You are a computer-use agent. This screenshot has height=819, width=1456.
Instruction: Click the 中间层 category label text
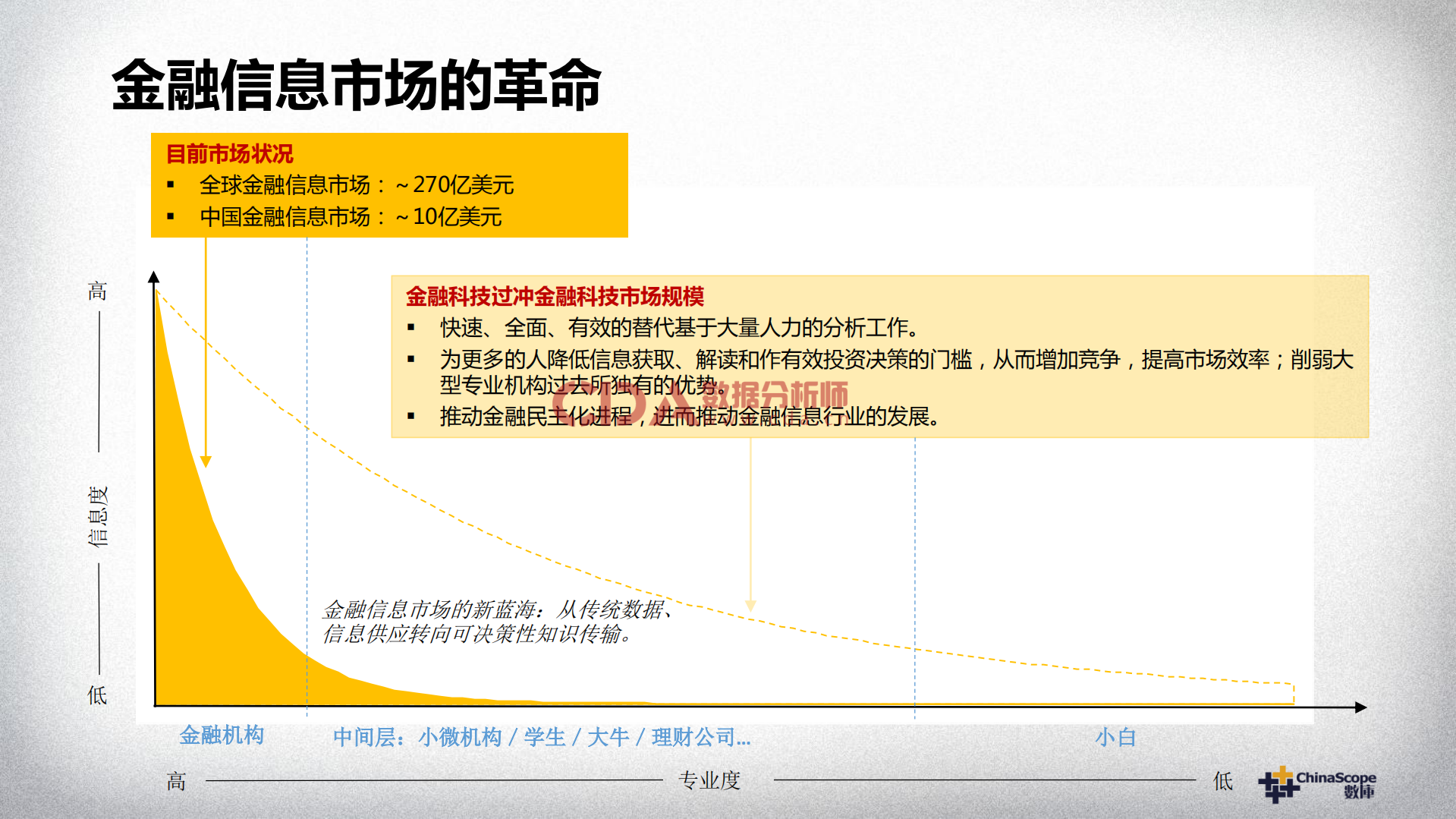tap(542, 736)
